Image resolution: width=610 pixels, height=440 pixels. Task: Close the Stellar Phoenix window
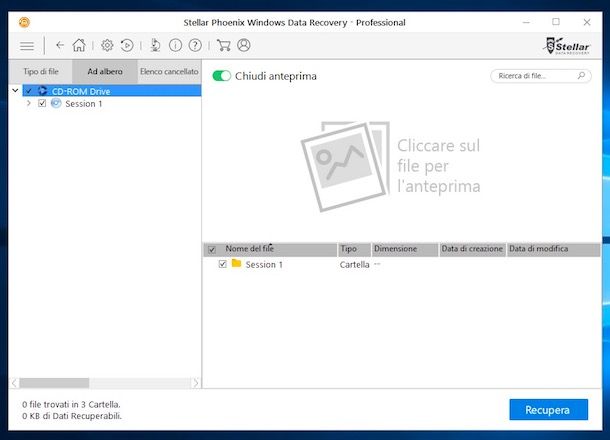point(587,22)
